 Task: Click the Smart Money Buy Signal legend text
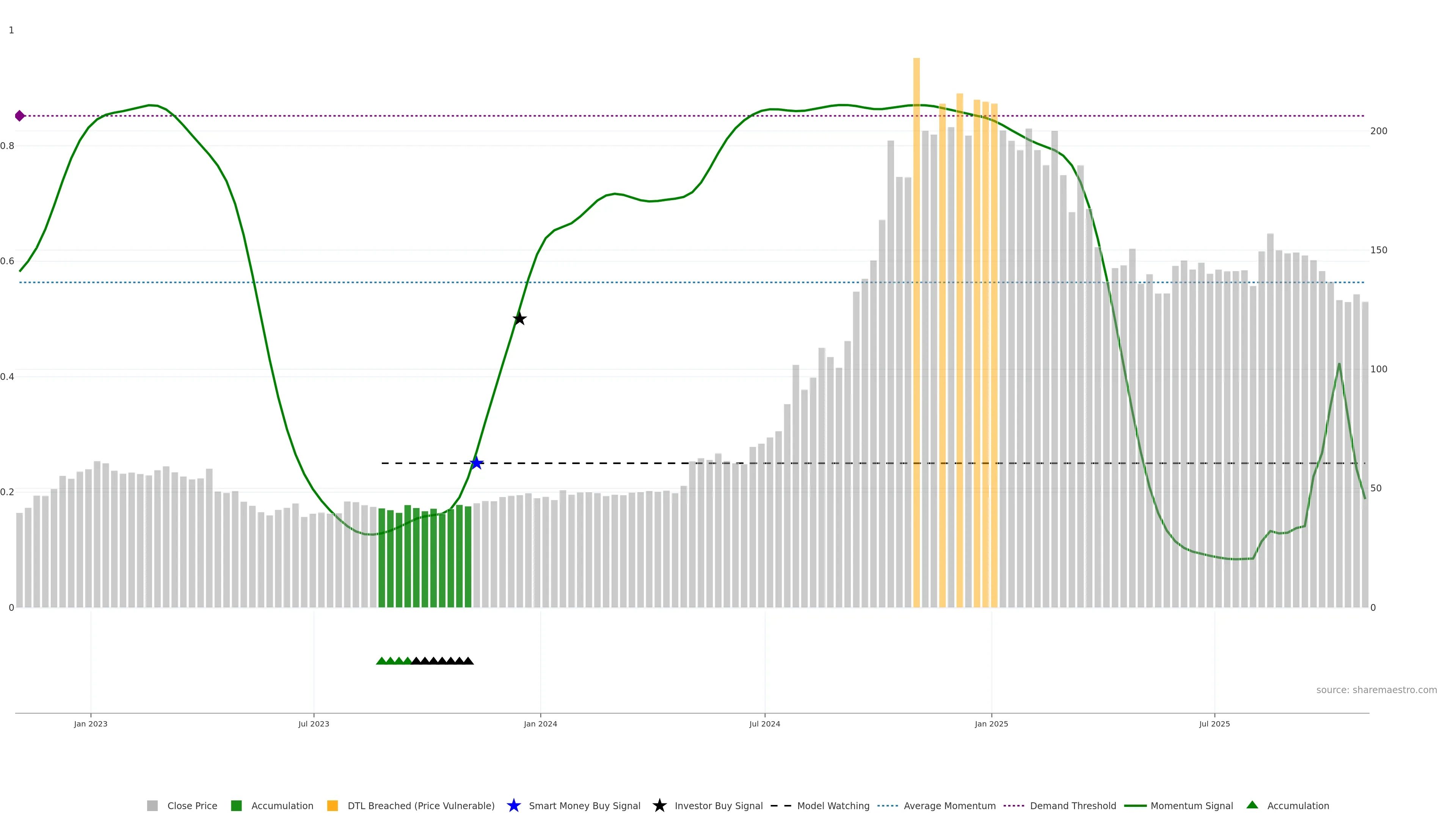tap(584, 805)
